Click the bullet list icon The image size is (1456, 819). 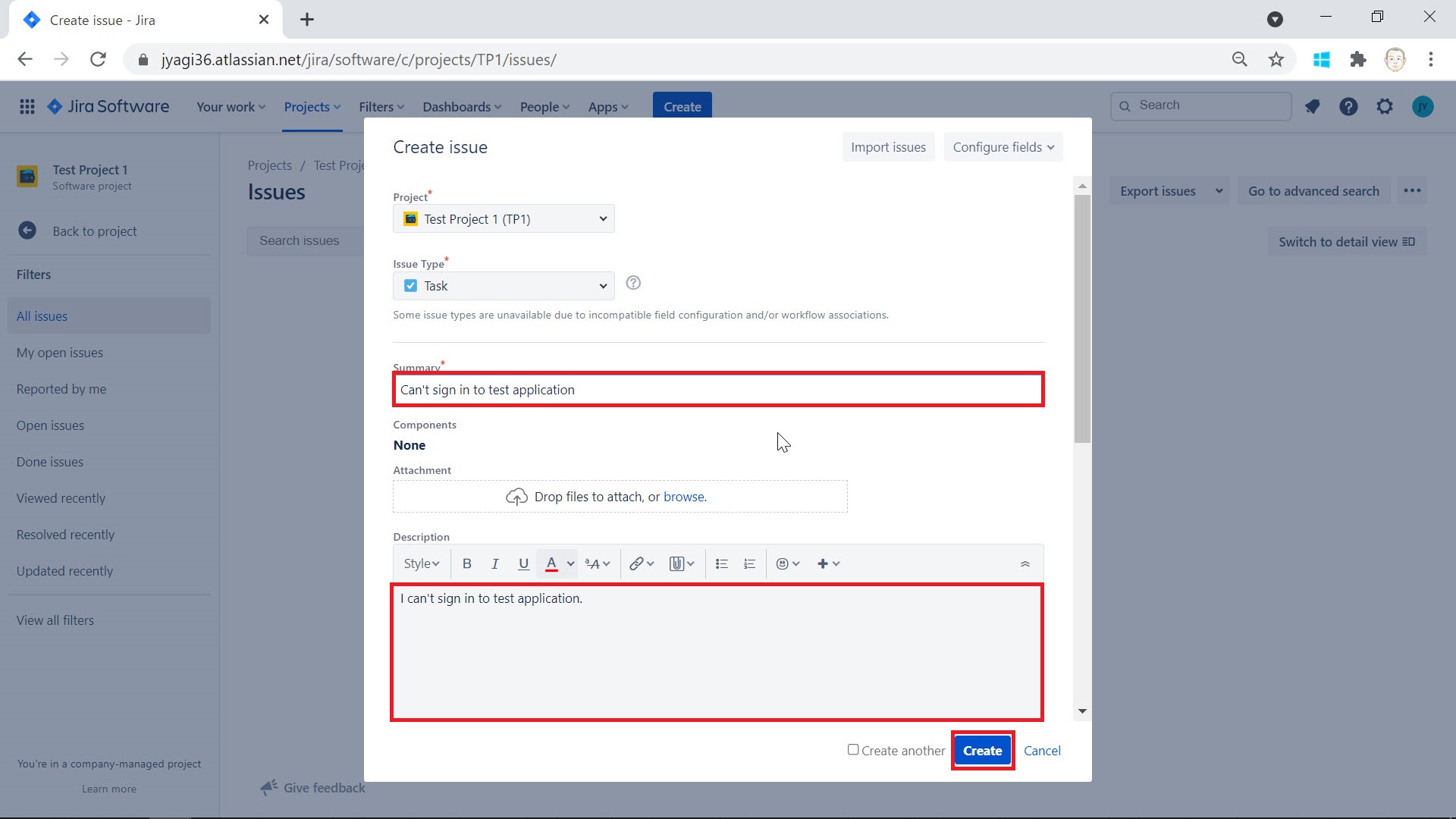721,562
